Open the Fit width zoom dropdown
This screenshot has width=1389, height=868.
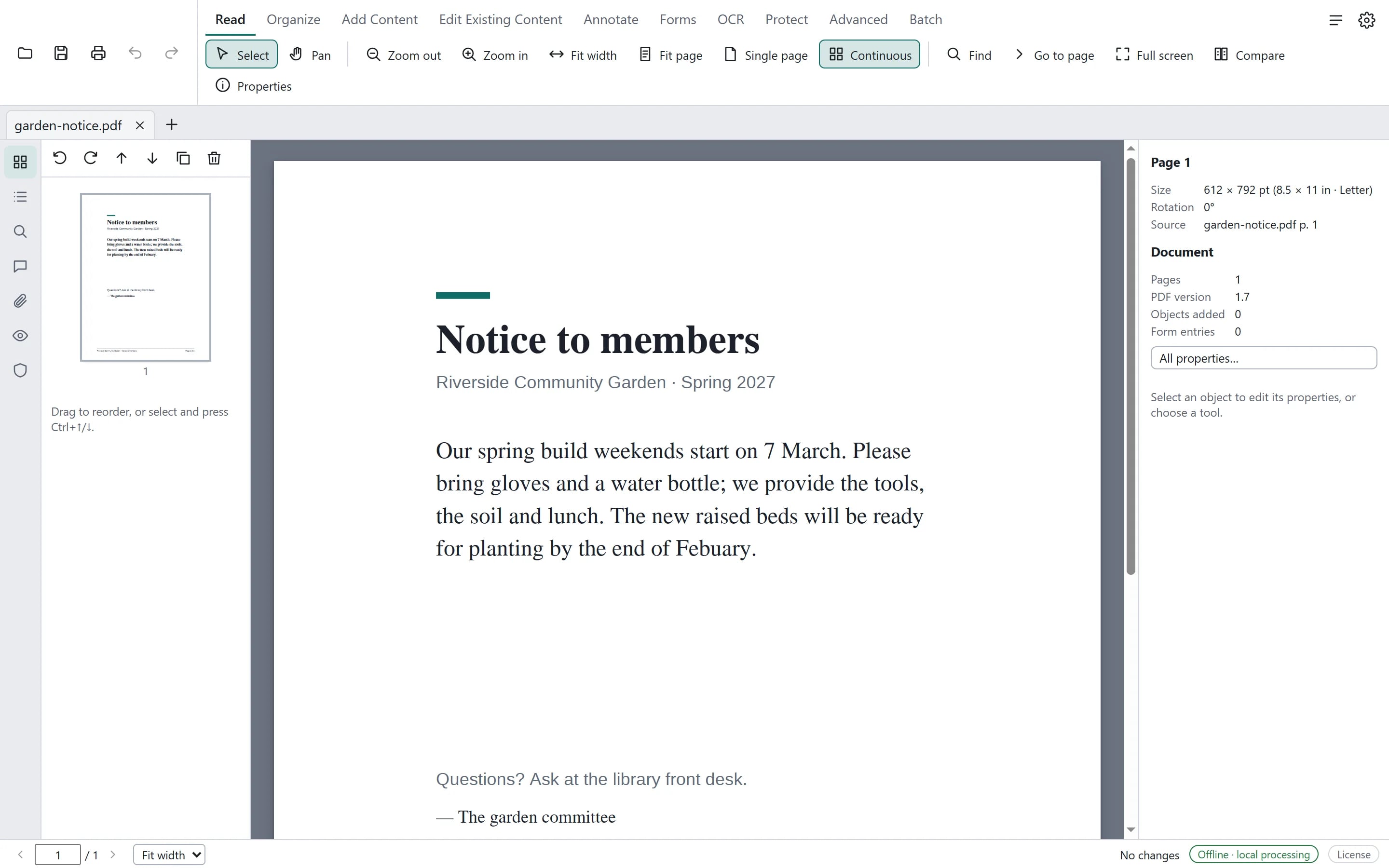[169, 855]
